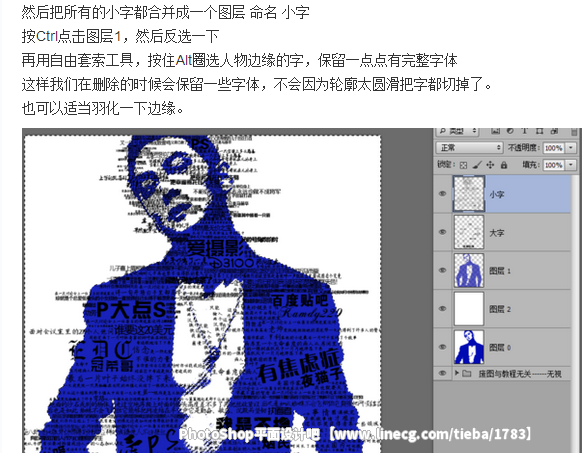Viewport: 587px width, 453px height.
Task: Hide the 图层 2 layer
Action: [x=442, y=308]
